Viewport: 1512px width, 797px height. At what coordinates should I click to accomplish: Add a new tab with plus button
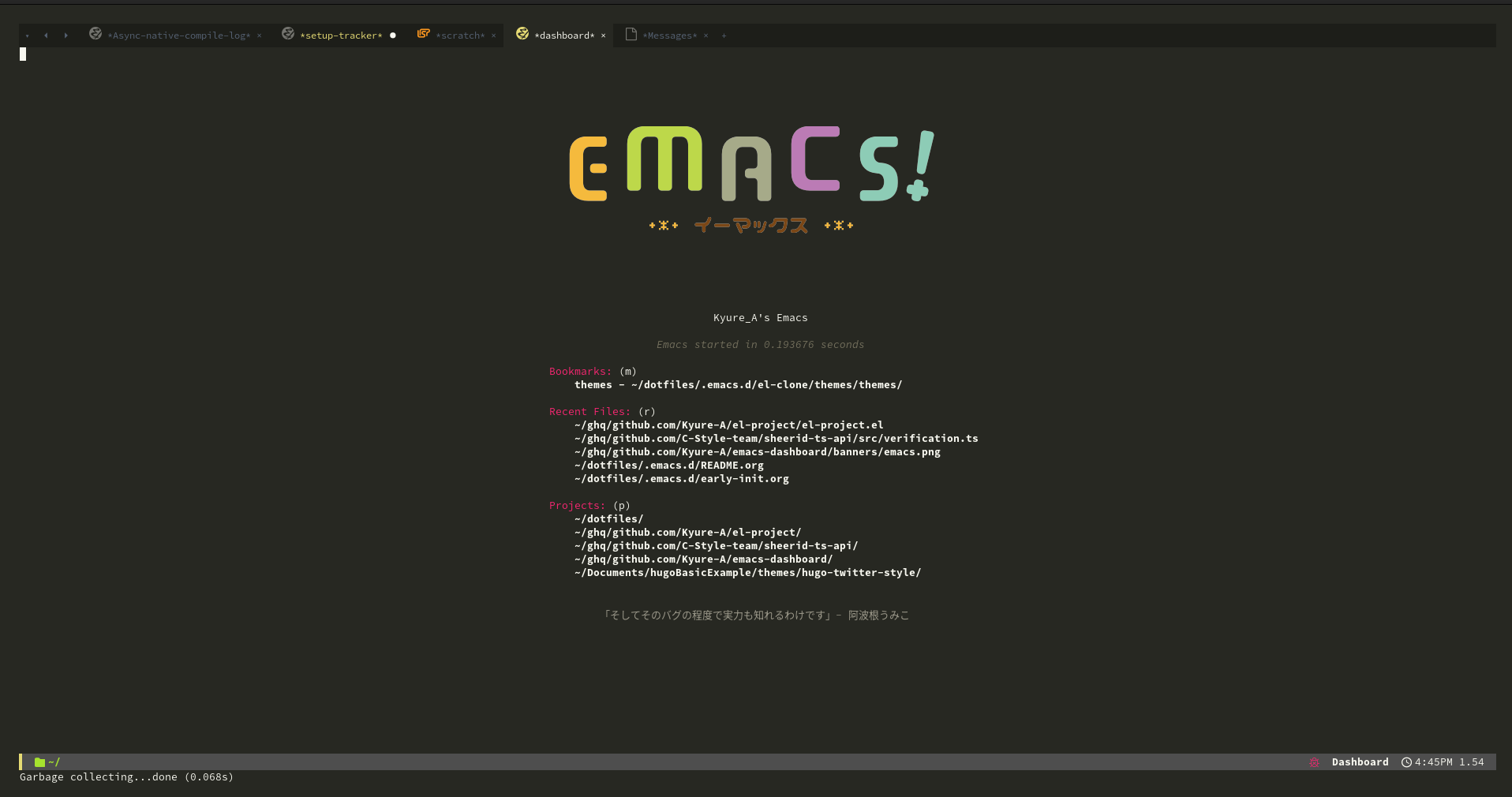pos(724,36)
